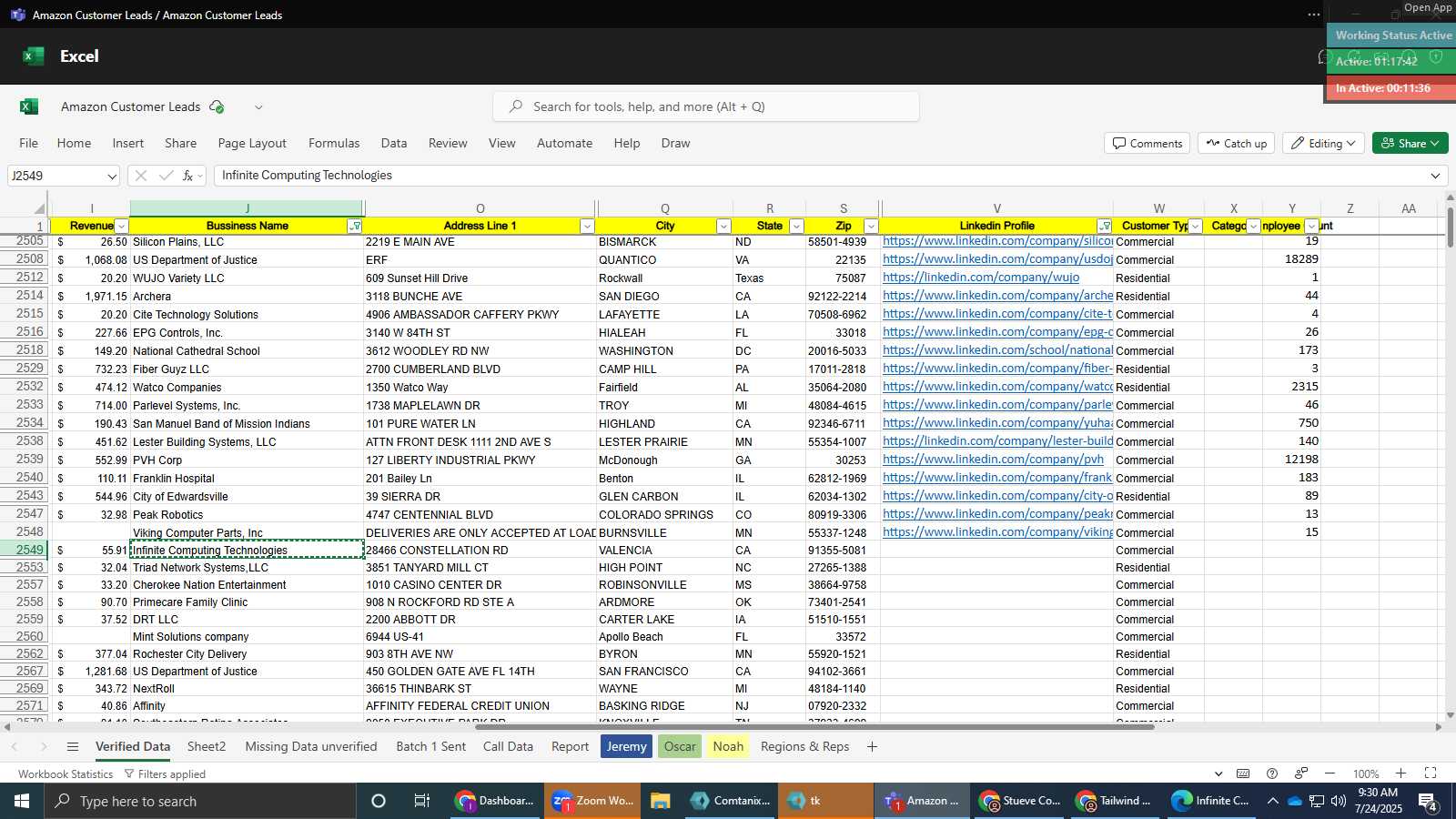Screen dimensions: 1456x819
Task: Open the Home ribbon tab
Action: pyautogui.click(x=74, y=144)
